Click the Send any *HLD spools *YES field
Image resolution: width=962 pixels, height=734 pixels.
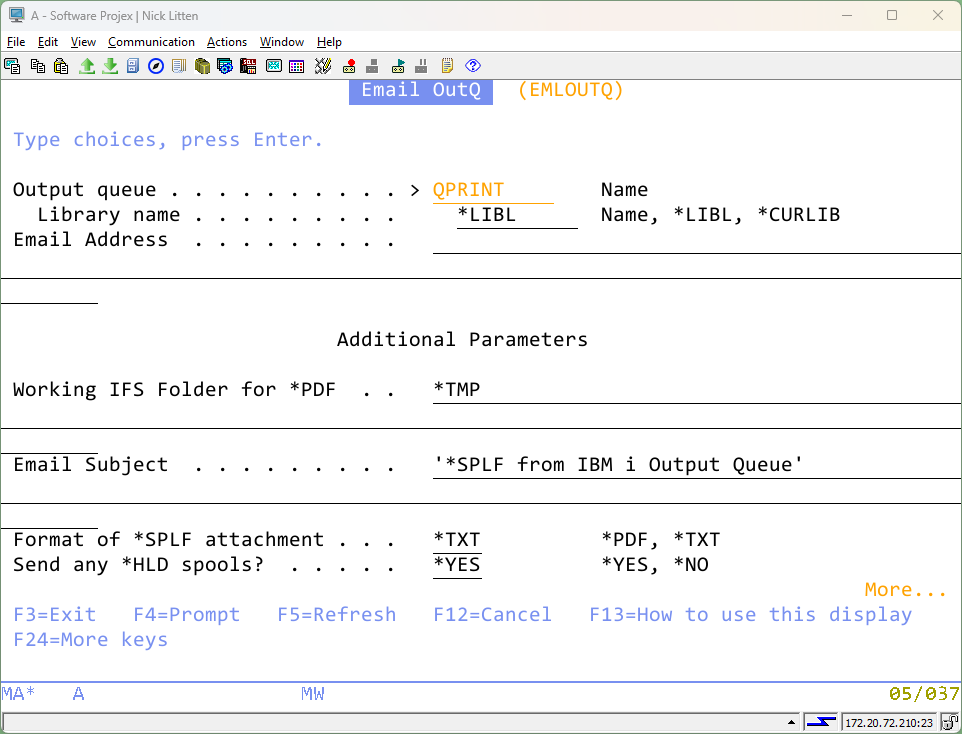[x=457, y=565]
